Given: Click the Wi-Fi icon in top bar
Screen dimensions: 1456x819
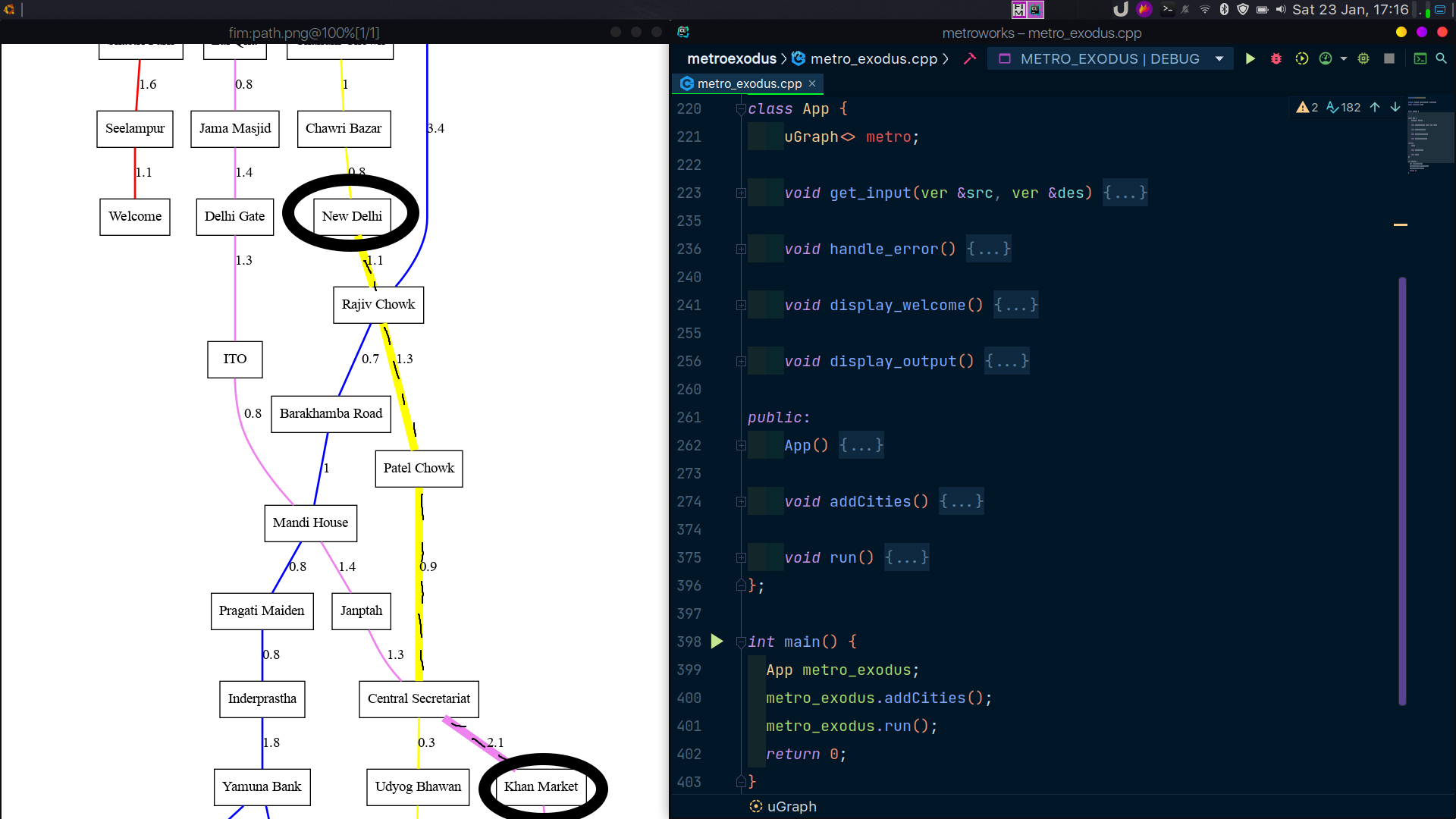Looking at the screenshot, I should [x=1205, y=9].
